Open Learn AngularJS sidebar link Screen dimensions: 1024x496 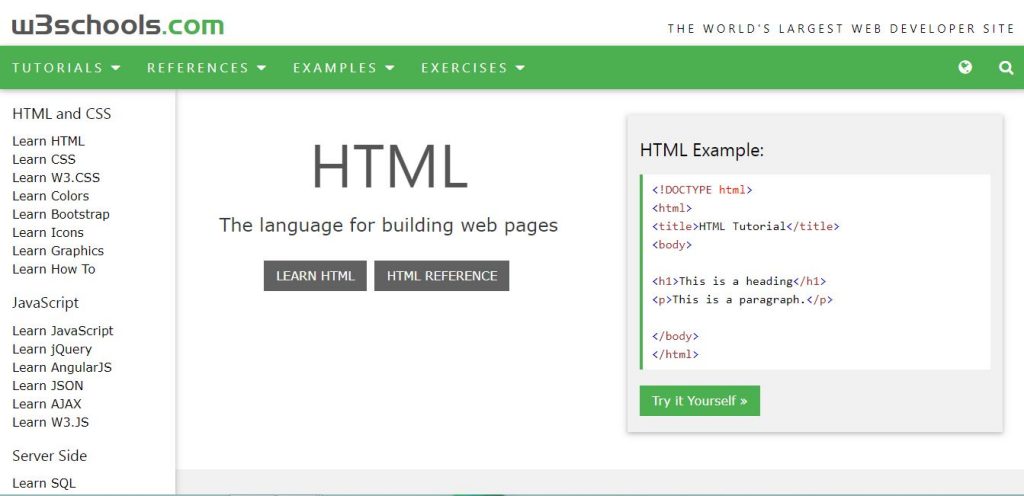(62, 367)
